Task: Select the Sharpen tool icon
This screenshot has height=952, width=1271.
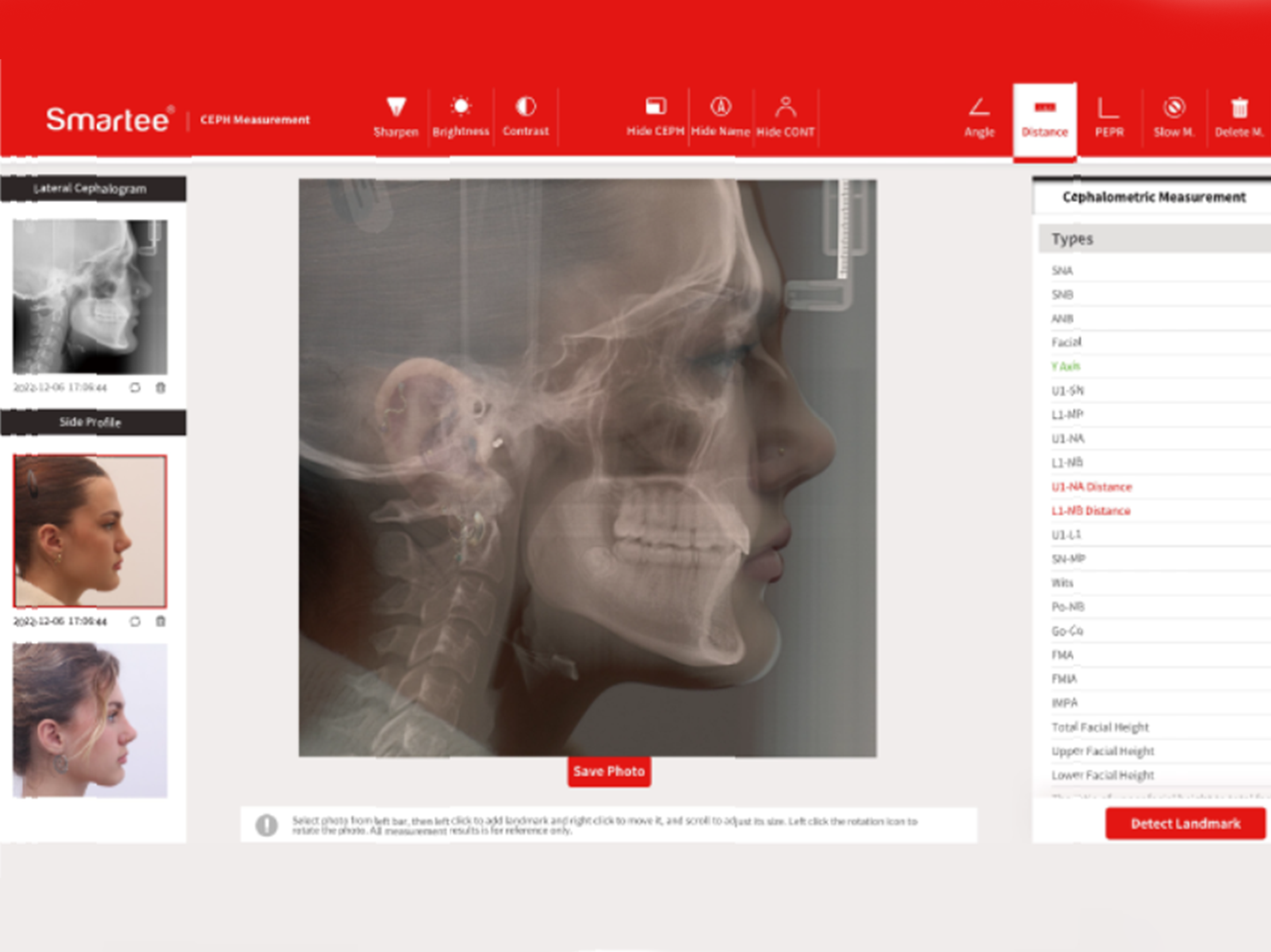Action: coord(396,108)
